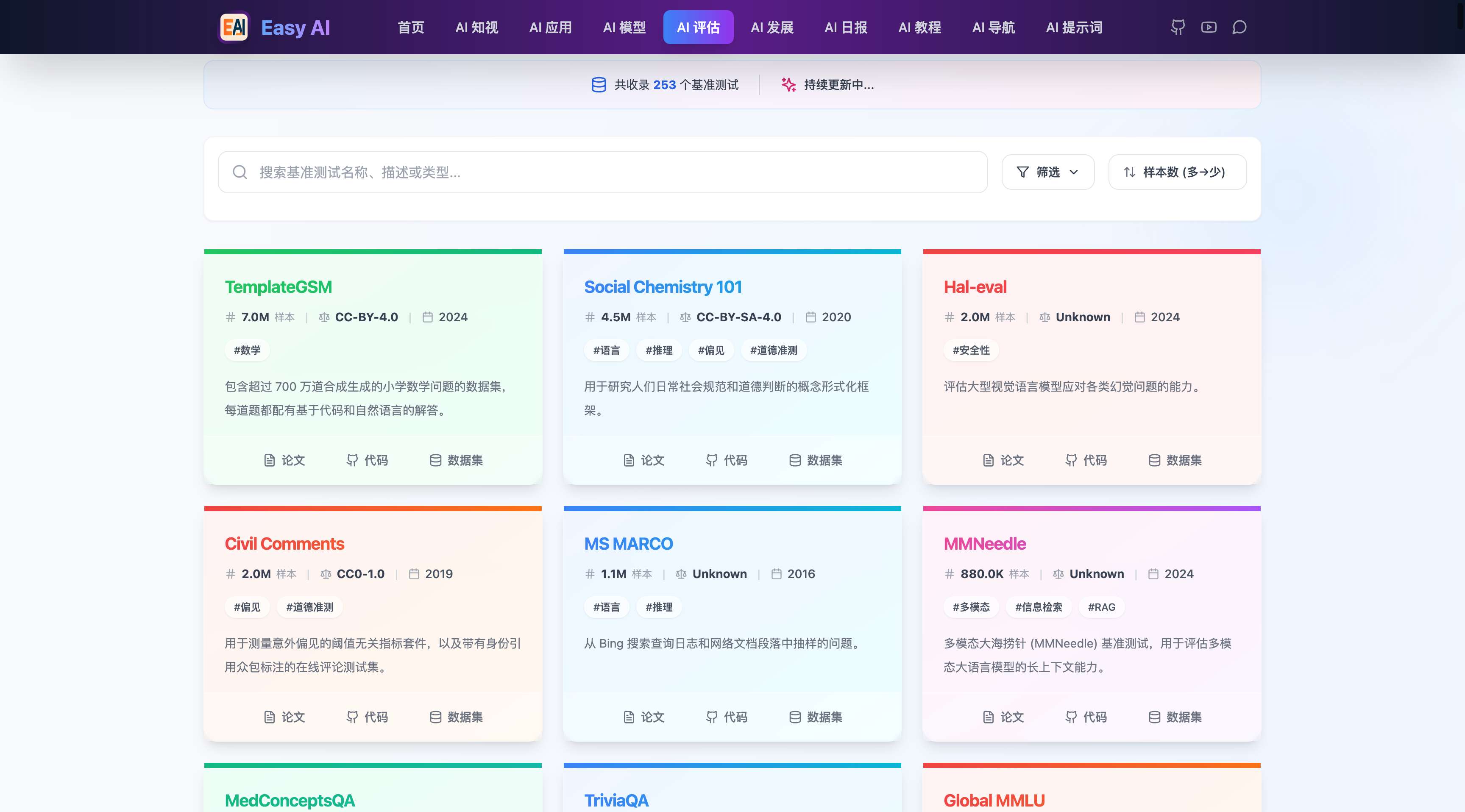Screen dimensions: 1465x812
Task: Click the Easy AI logo icon
Action: point(233,27)
